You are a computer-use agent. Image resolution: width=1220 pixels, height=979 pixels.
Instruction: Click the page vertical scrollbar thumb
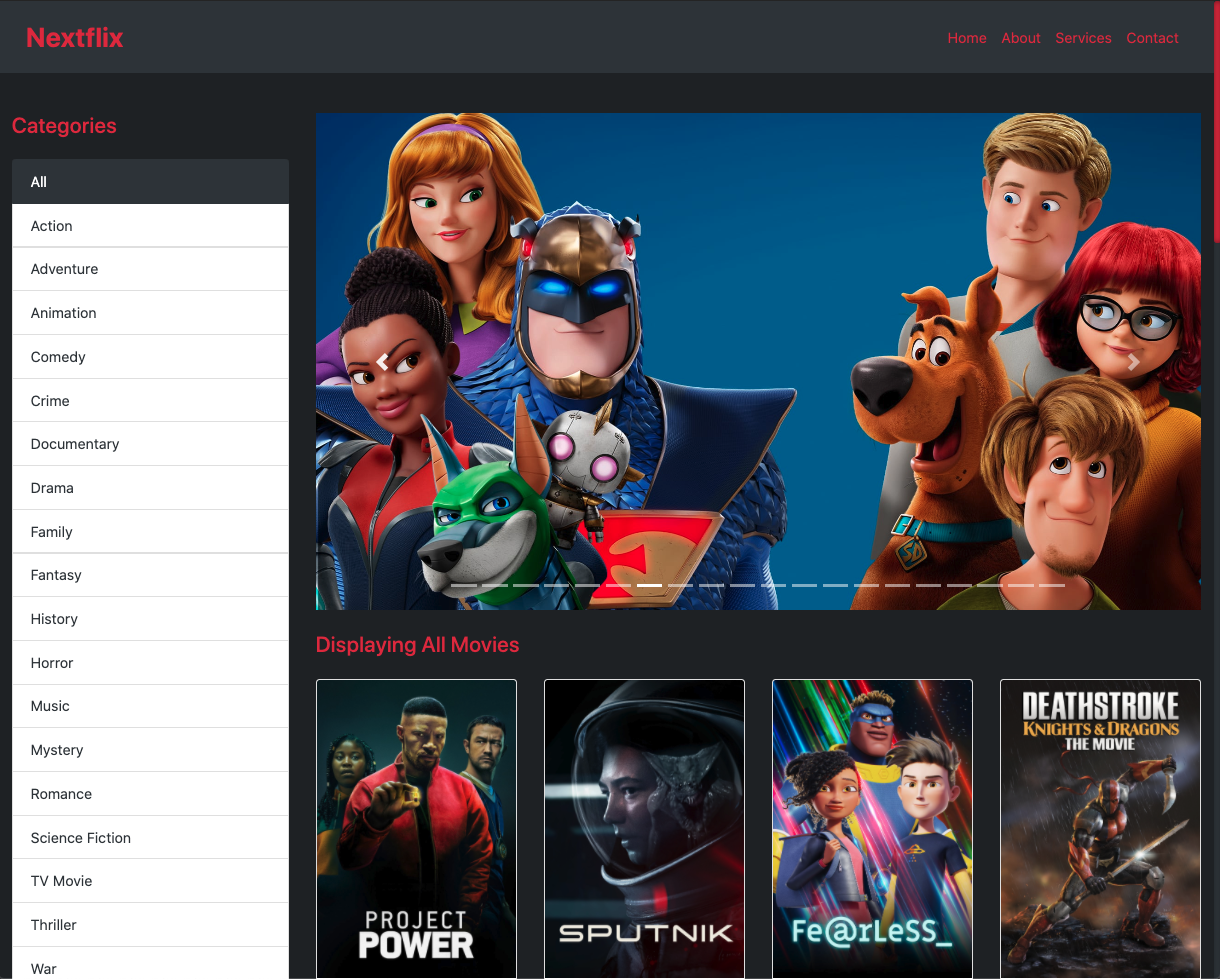click(1216, 121)
